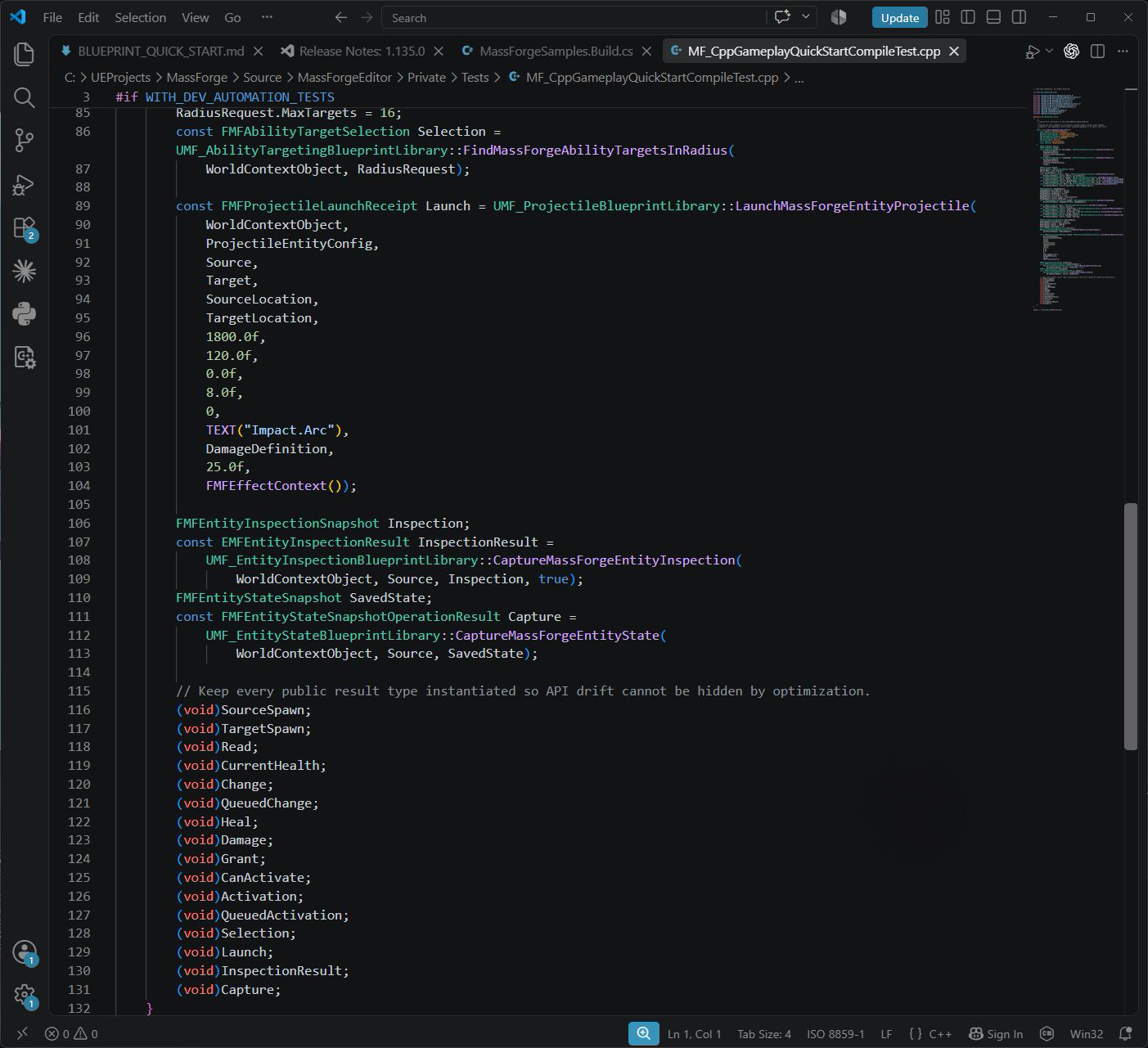1148x1048 pixels.
Task: Click the title bar Search field
Action: tap(574, 17)
